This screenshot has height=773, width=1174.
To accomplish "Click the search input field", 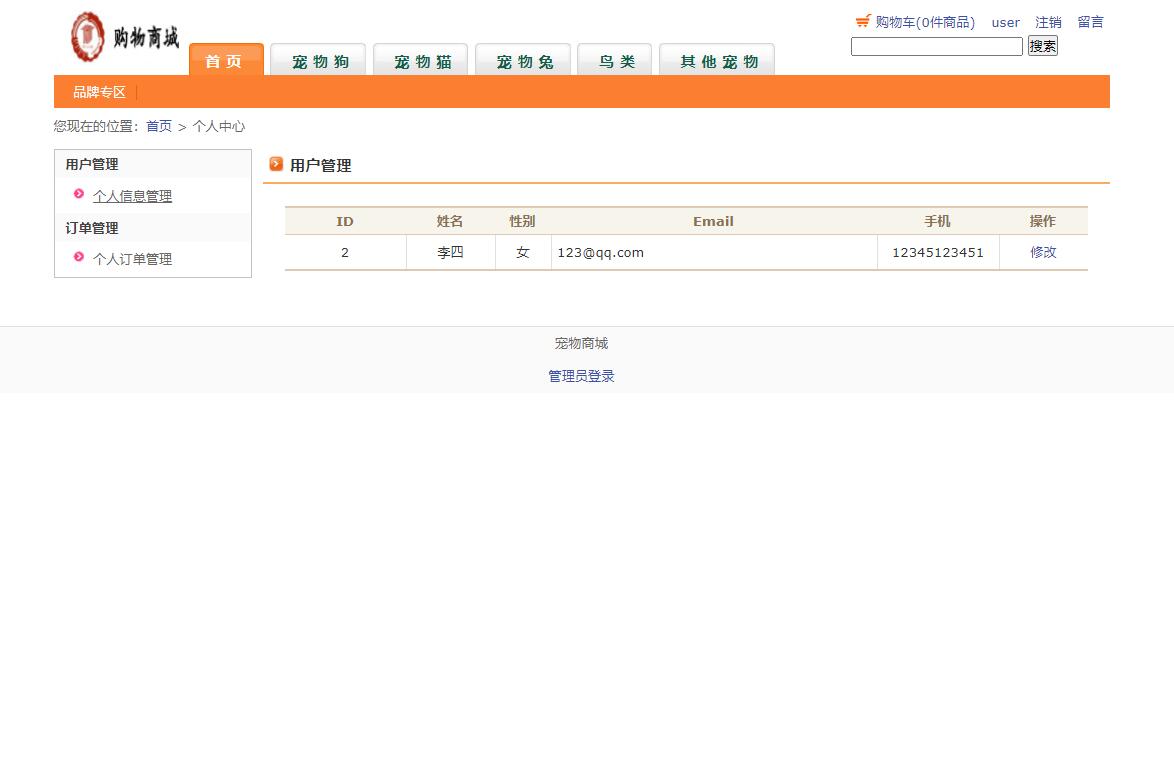I will pos(936,46).
